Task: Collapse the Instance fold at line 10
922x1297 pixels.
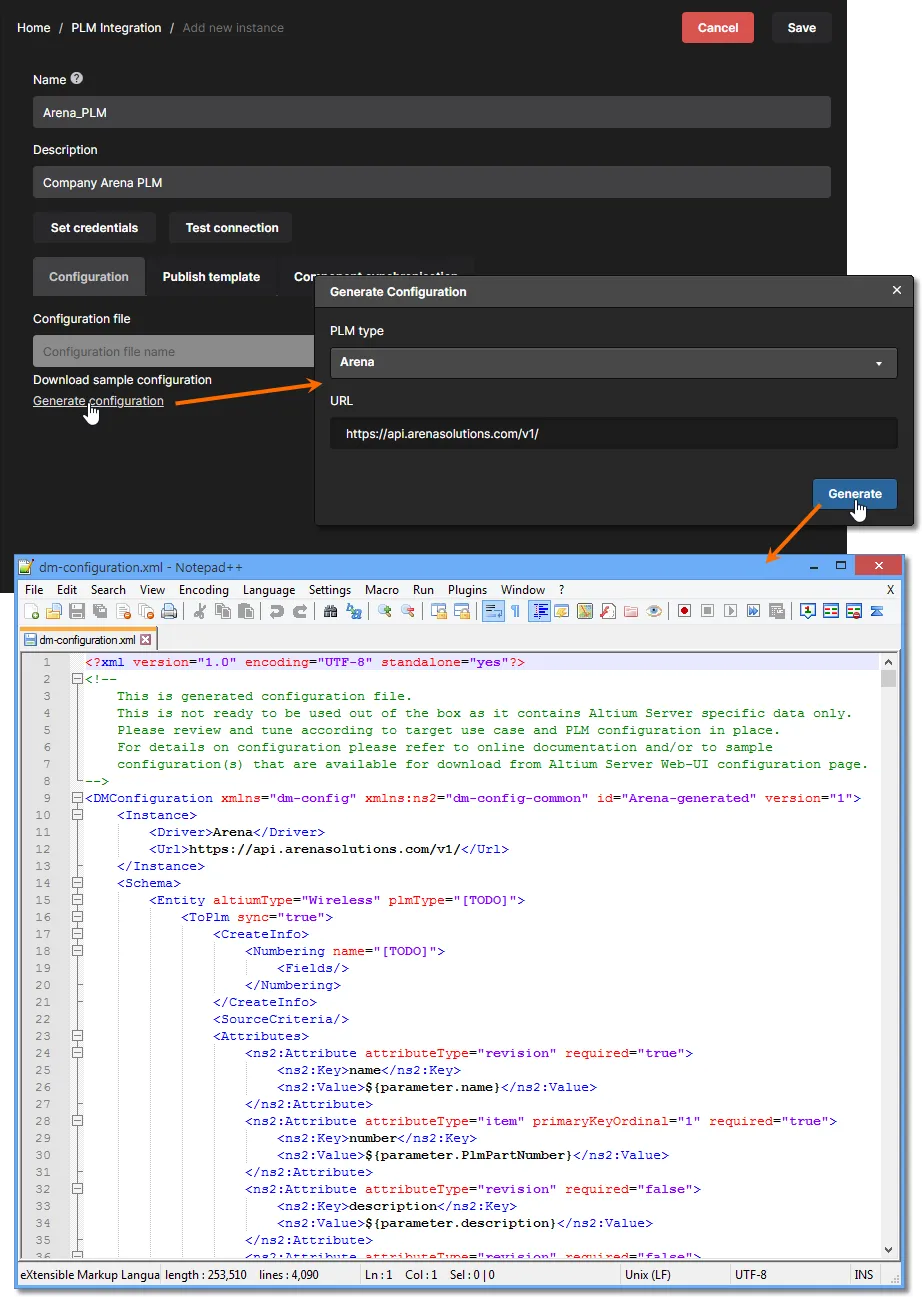Action: (77, 816)
